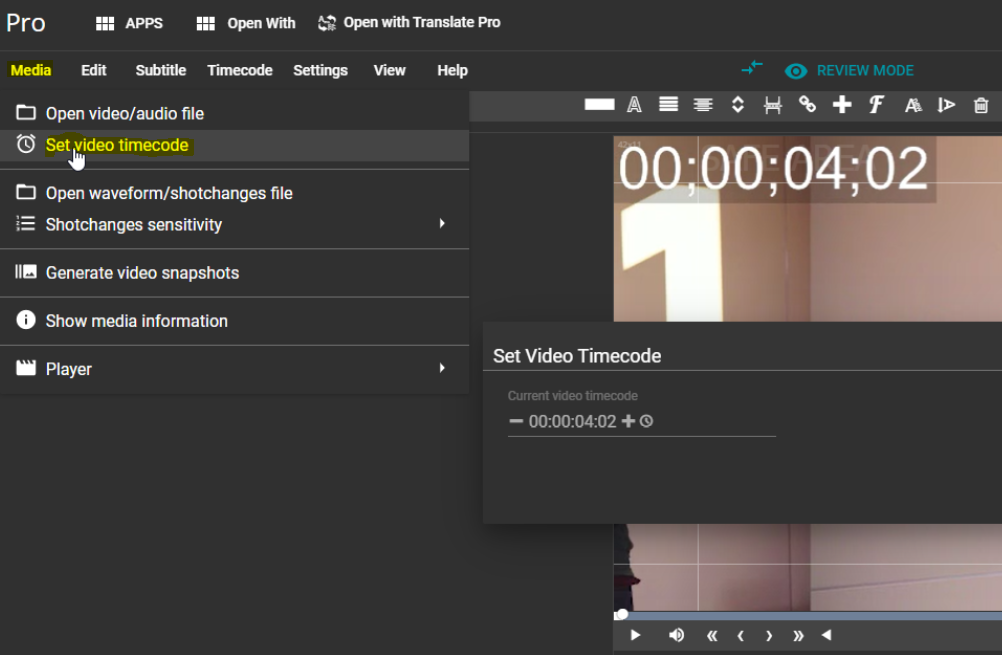
Task: Open the APPS grid launcher
Action: click(x=129, y=23)
